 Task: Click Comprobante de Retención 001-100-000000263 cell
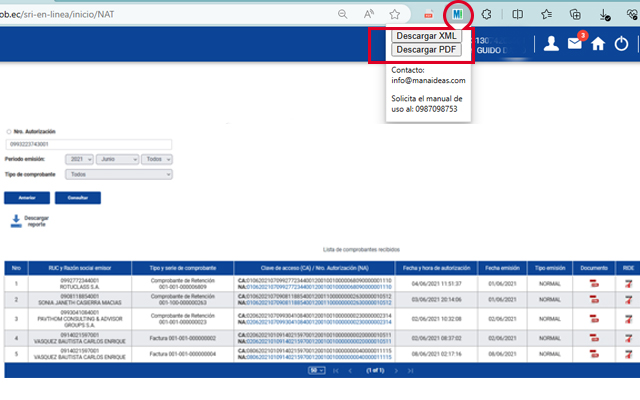point(182,300)
